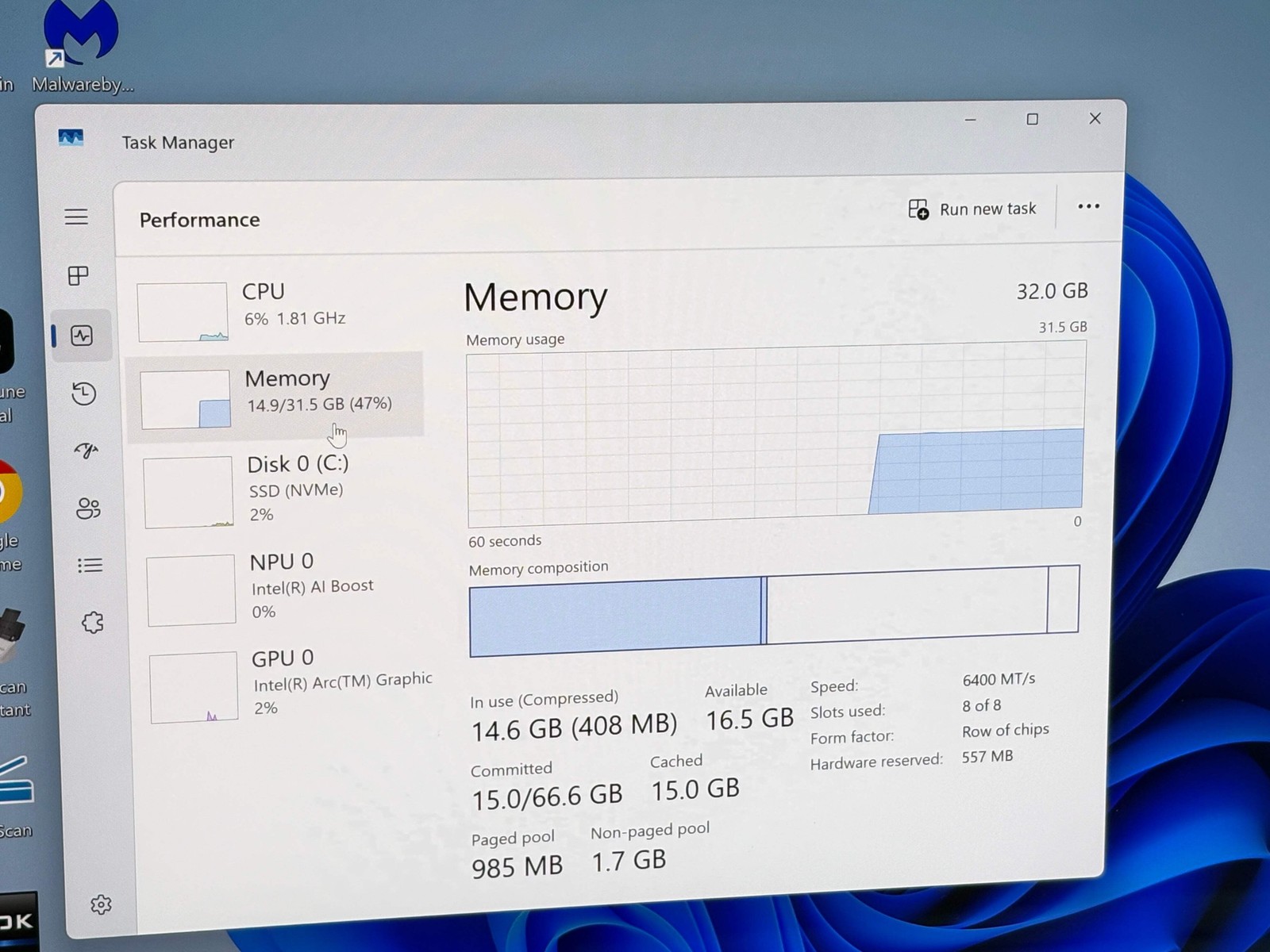Click the 60 seconds graph label
Image resolution: width=1270 pixels, height=952 pixels.
click(505, 541)
